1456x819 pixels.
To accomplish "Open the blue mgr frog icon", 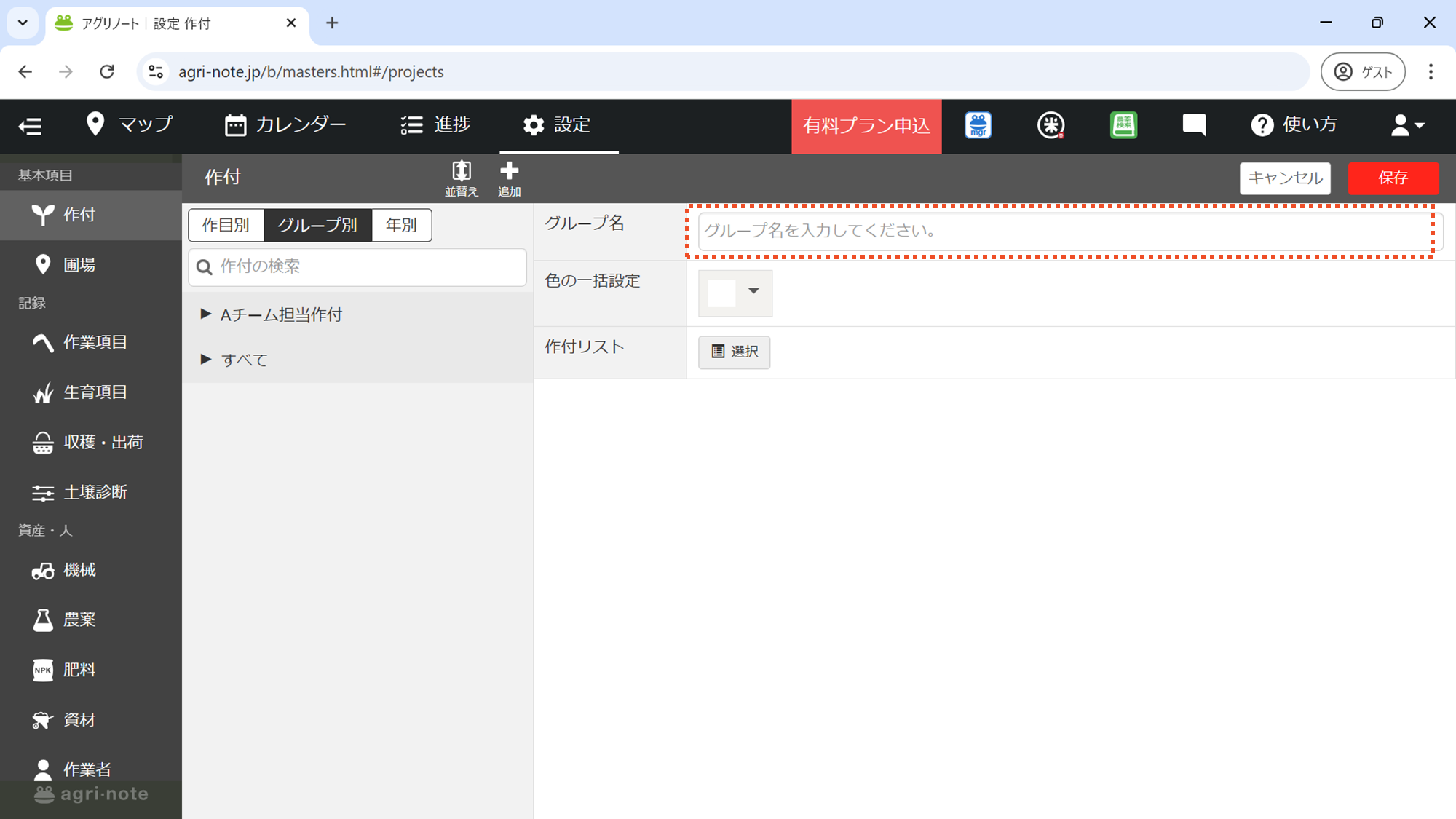I will (978, 125).
